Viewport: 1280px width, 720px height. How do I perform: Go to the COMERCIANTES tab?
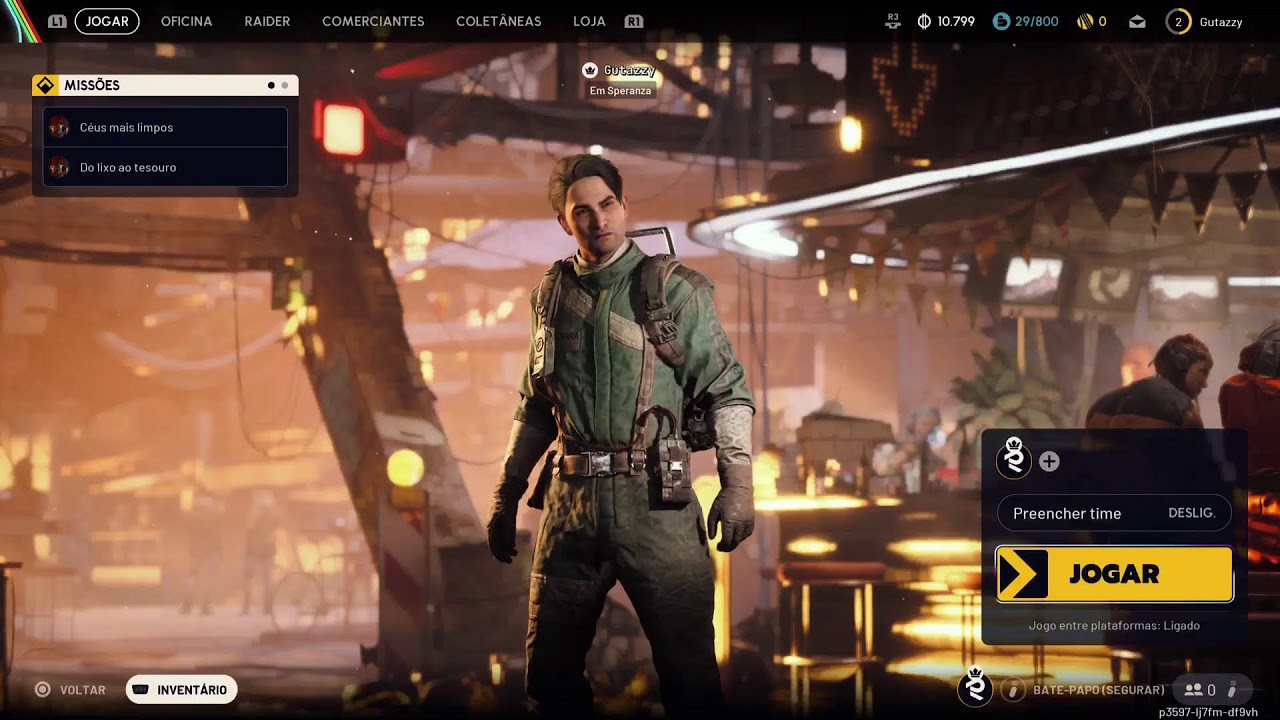[373, 21]
